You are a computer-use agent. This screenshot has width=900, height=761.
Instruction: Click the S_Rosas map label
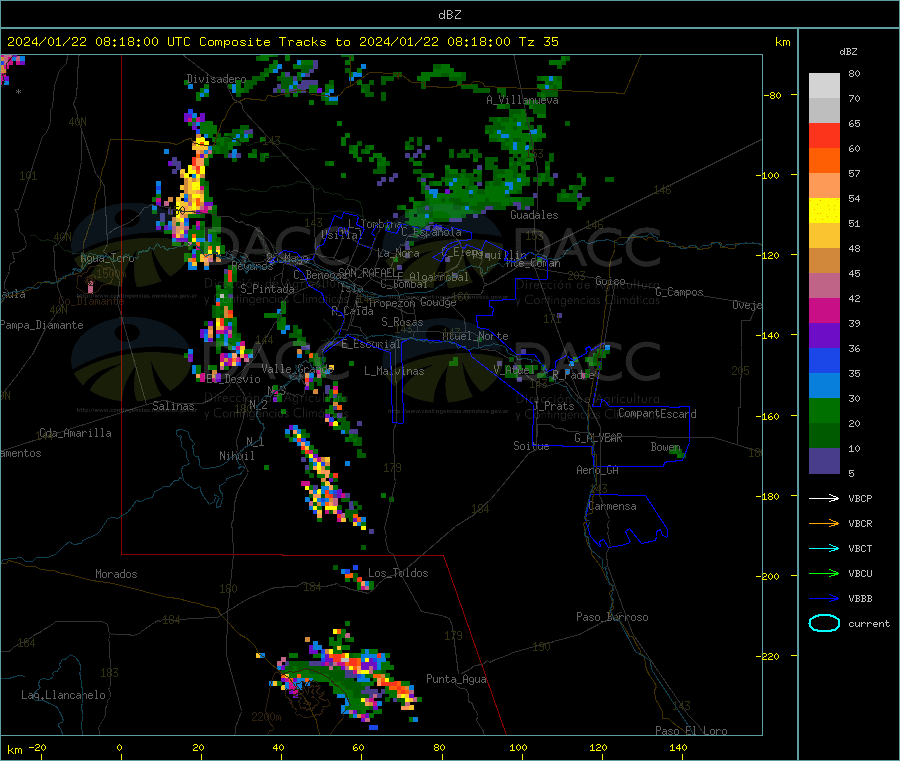tap(402, 322)
